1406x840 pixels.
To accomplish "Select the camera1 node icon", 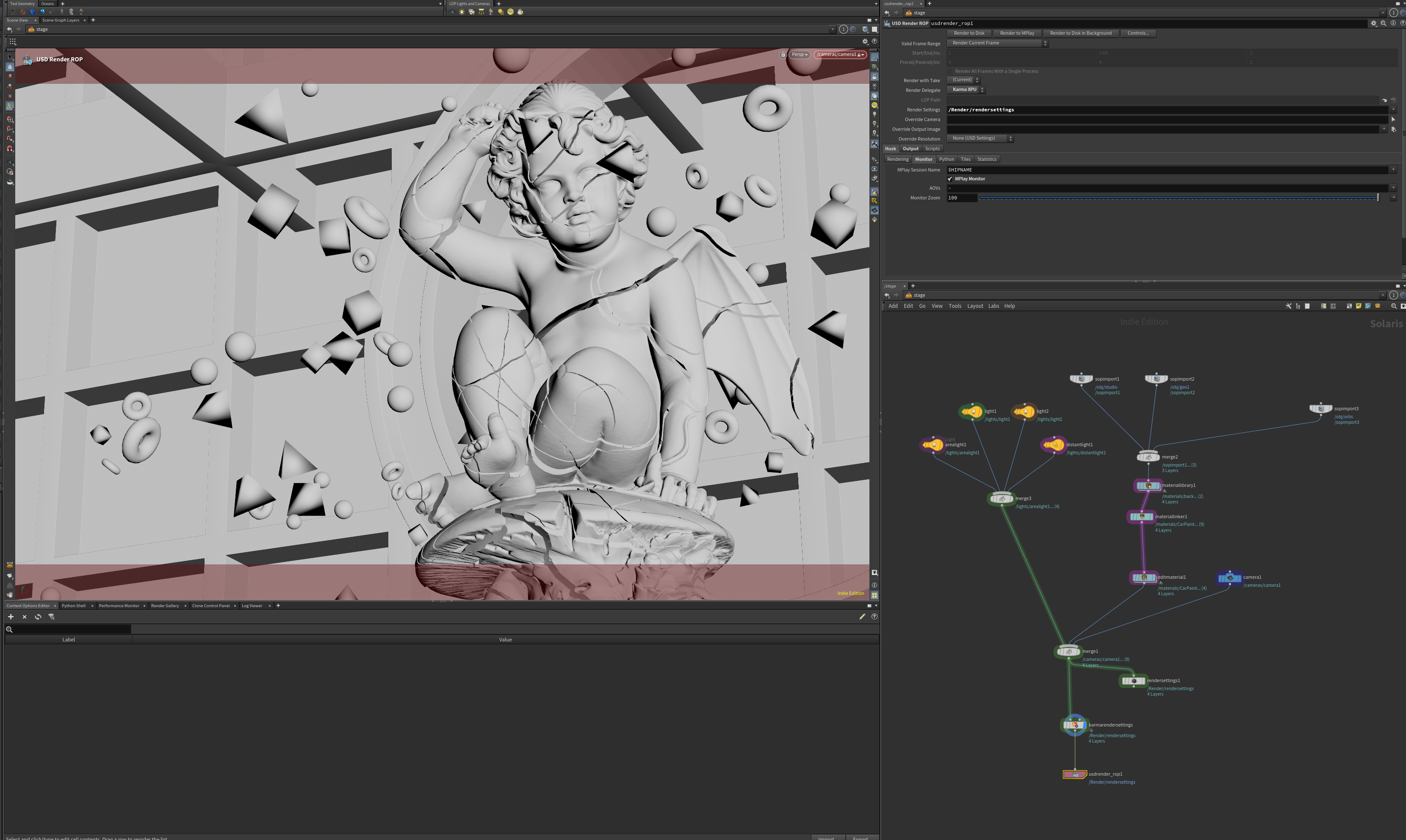I will [x=1229, y=577].
